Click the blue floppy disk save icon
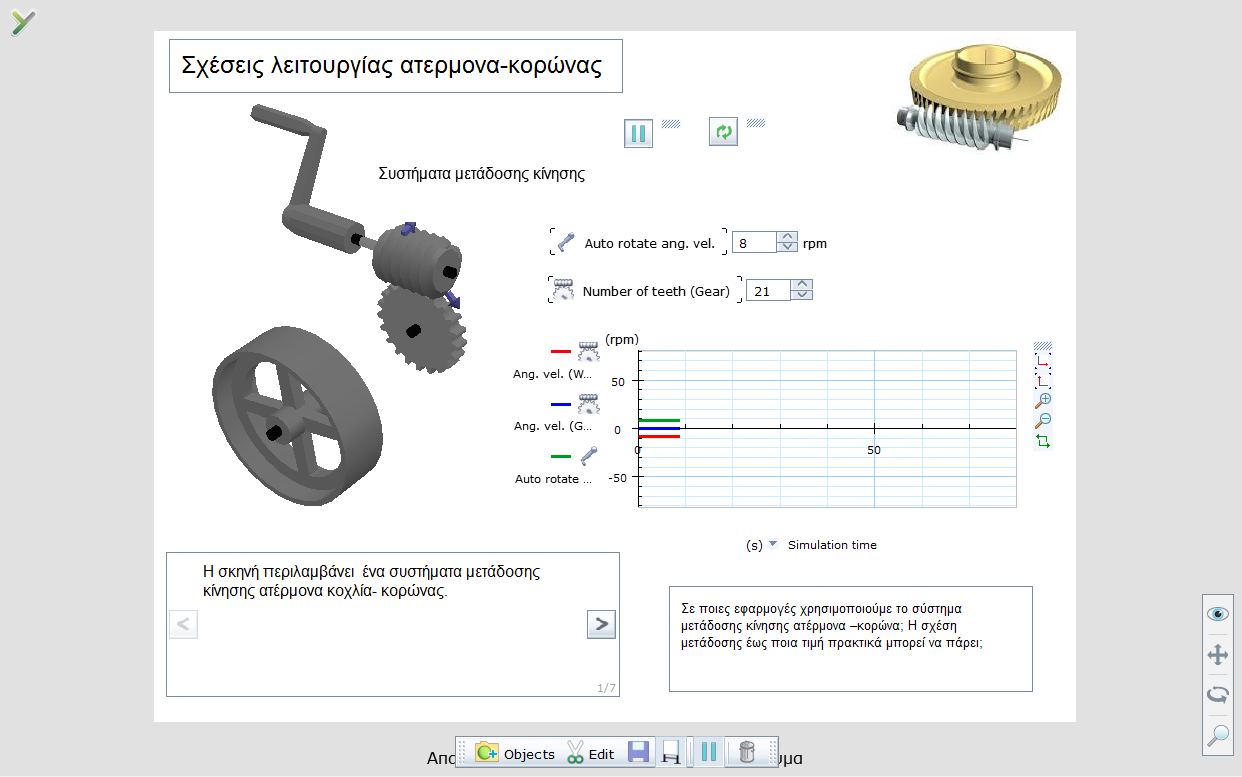The height and width of the screenshot is (777, 1242). tap(638, 753)
